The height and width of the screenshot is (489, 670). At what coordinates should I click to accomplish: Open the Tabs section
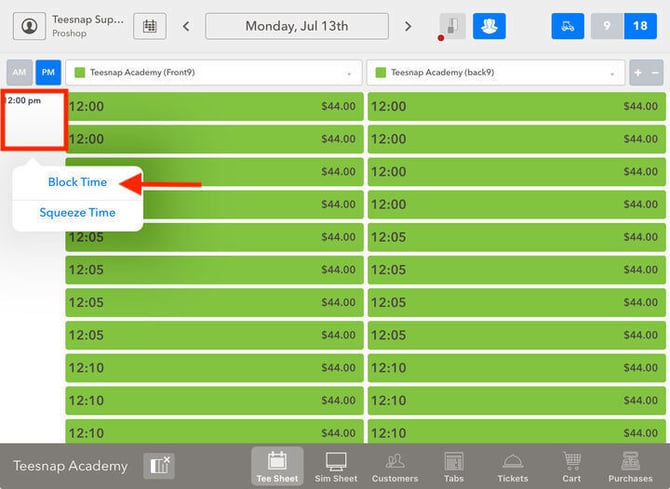(454, 466)
